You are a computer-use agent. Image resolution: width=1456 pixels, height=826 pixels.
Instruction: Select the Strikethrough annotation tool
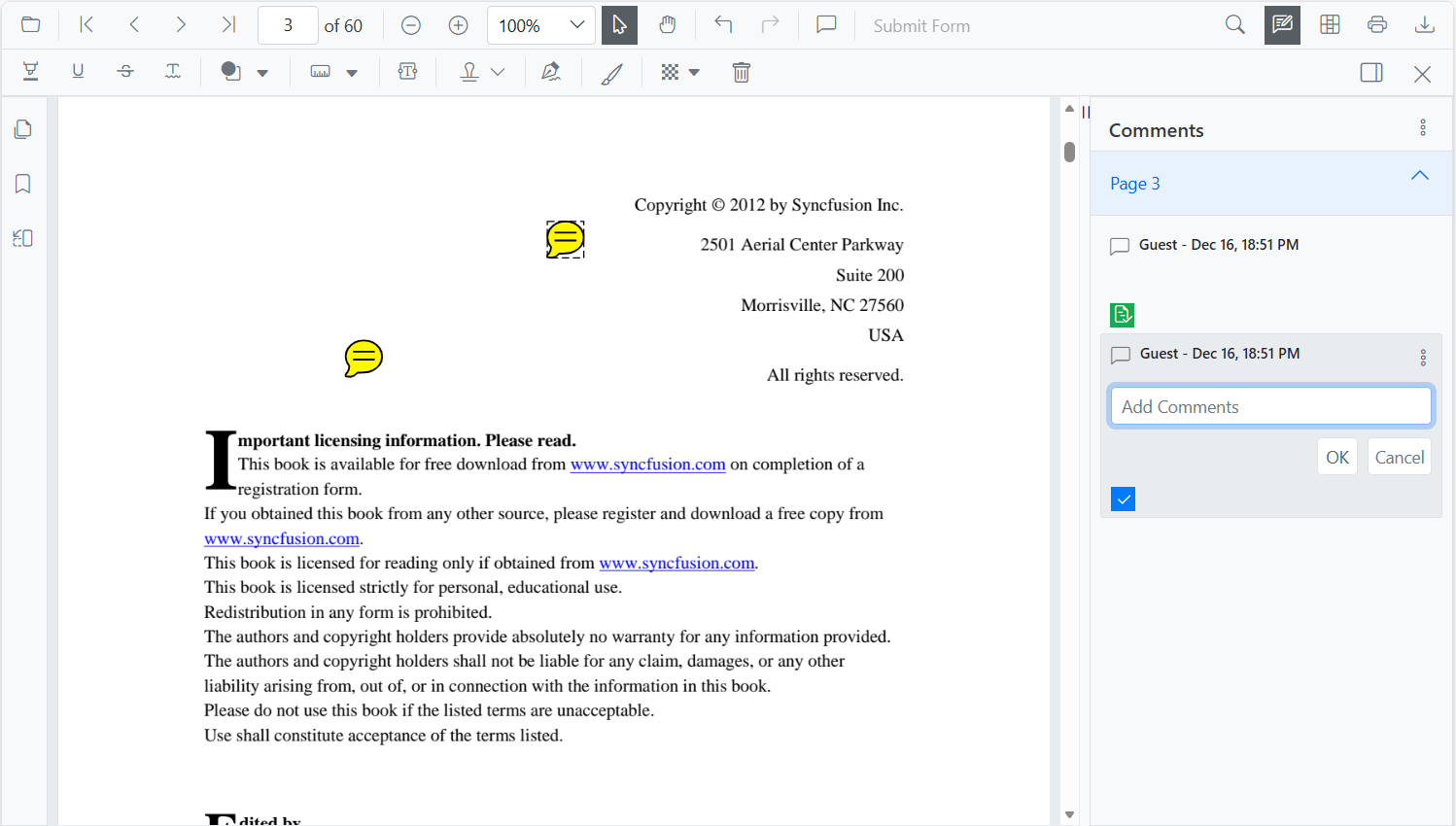[125, 71]
